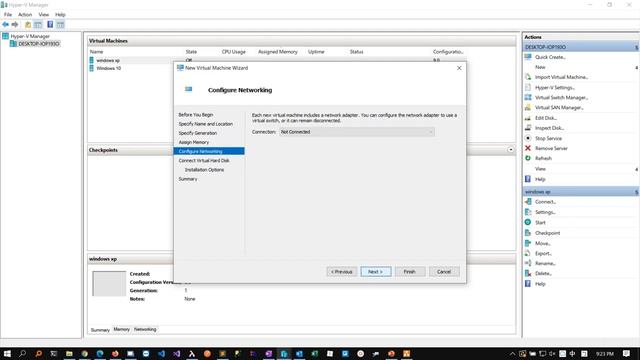The image size is (640, 360).
Task: Click Start action for windows xp
Action: click(x=540, y=222)
